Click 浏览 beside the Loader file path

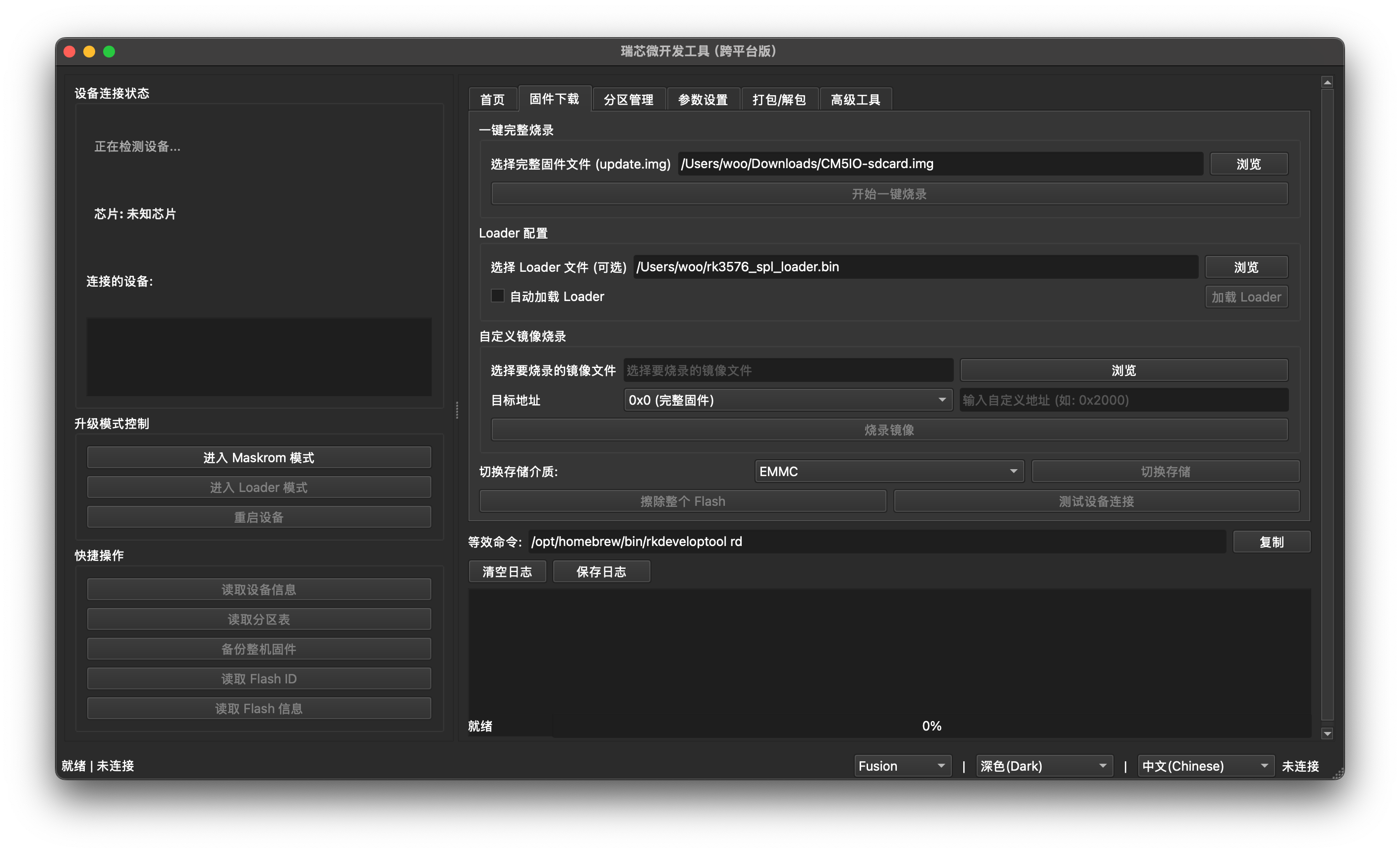(x=1246, y=267)
